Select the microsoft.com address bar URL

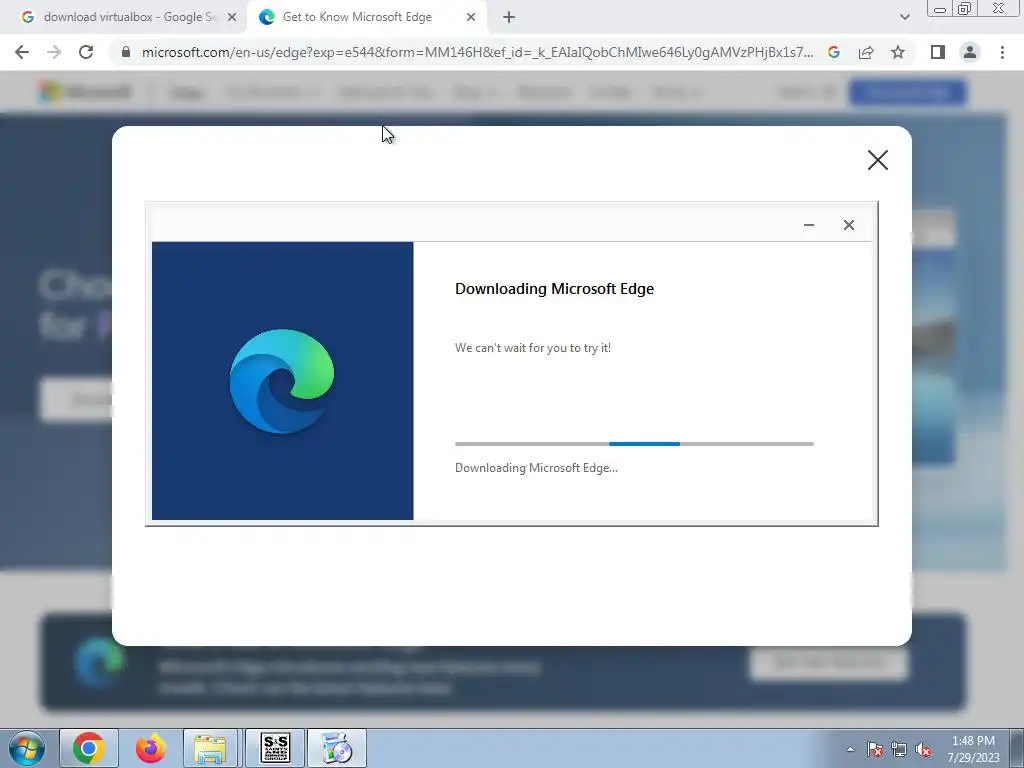[477, 52]
